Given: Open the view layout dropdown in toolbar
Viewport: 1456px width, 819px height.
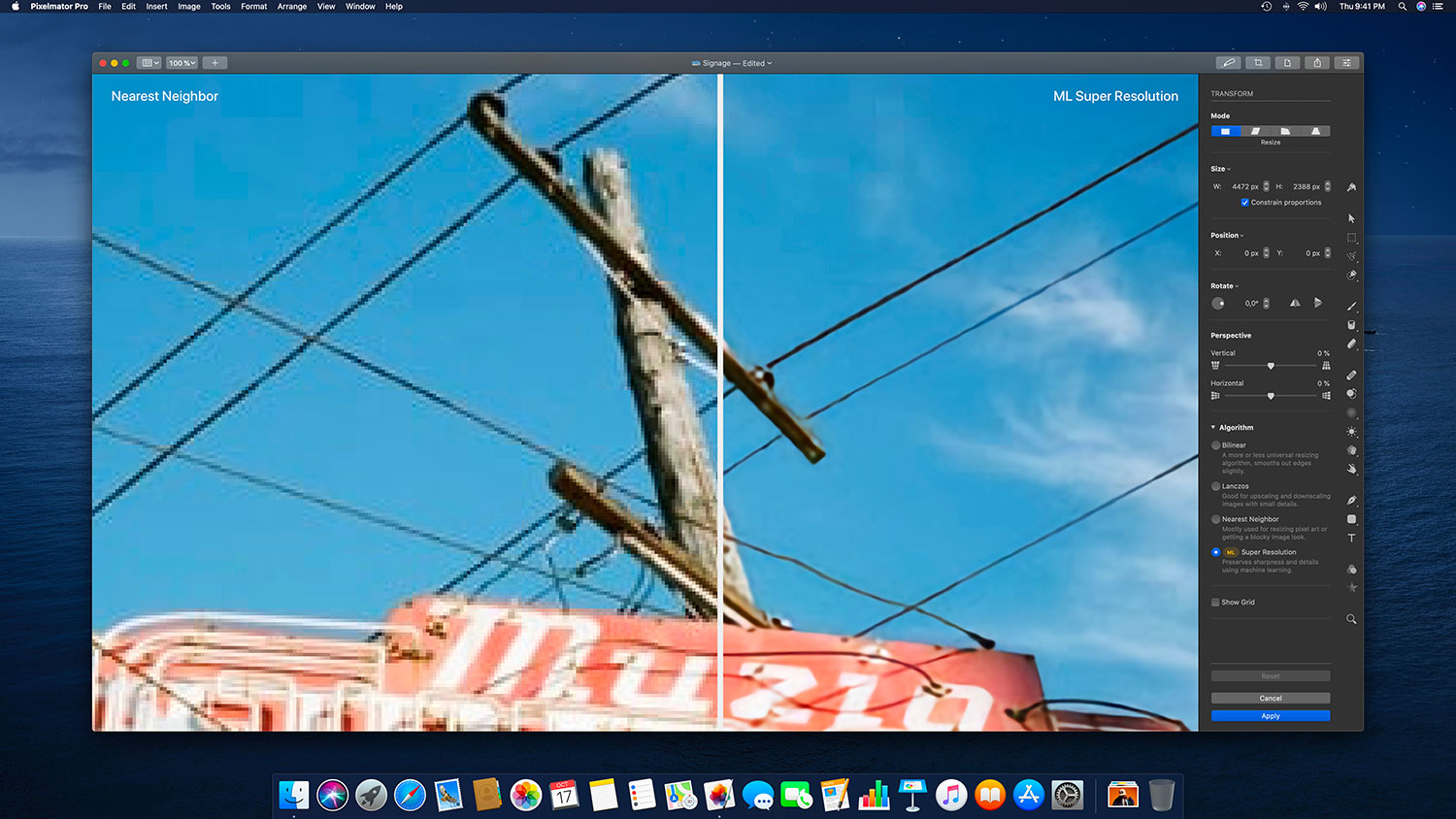Looking at the screenshot, I should click(x=149, y=63).
